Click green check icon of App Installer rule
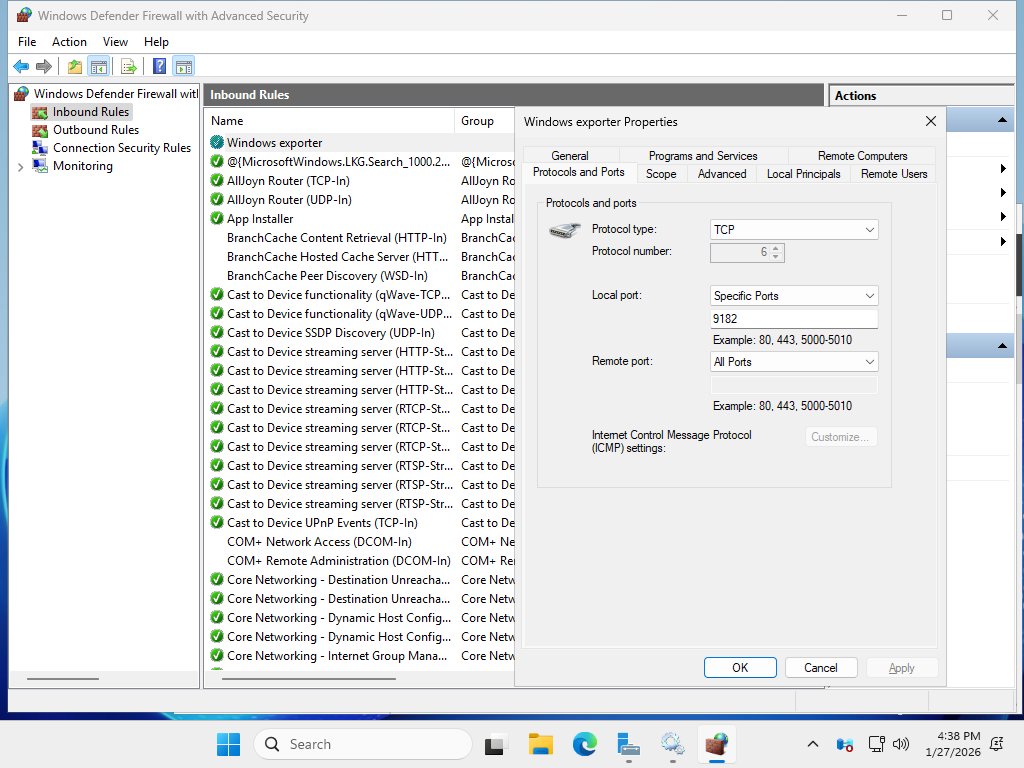1024x768 pixels. point(217,219)
